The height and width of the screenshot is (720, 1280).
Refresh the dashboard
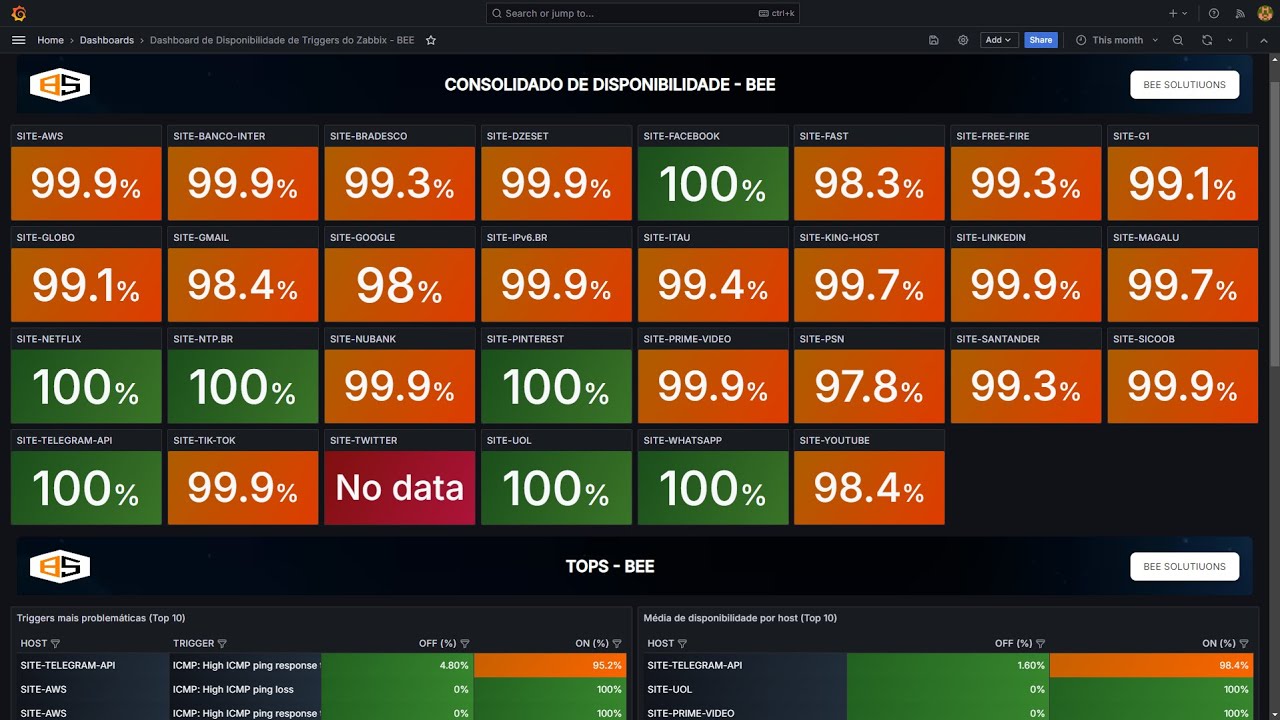coord(1207,40)
